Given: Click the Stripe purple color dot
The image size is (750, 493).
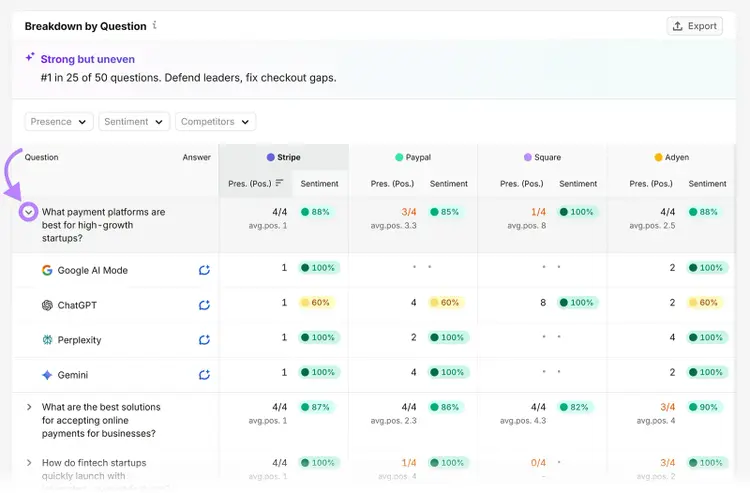Looking at the screenshot, I should 270,157.
